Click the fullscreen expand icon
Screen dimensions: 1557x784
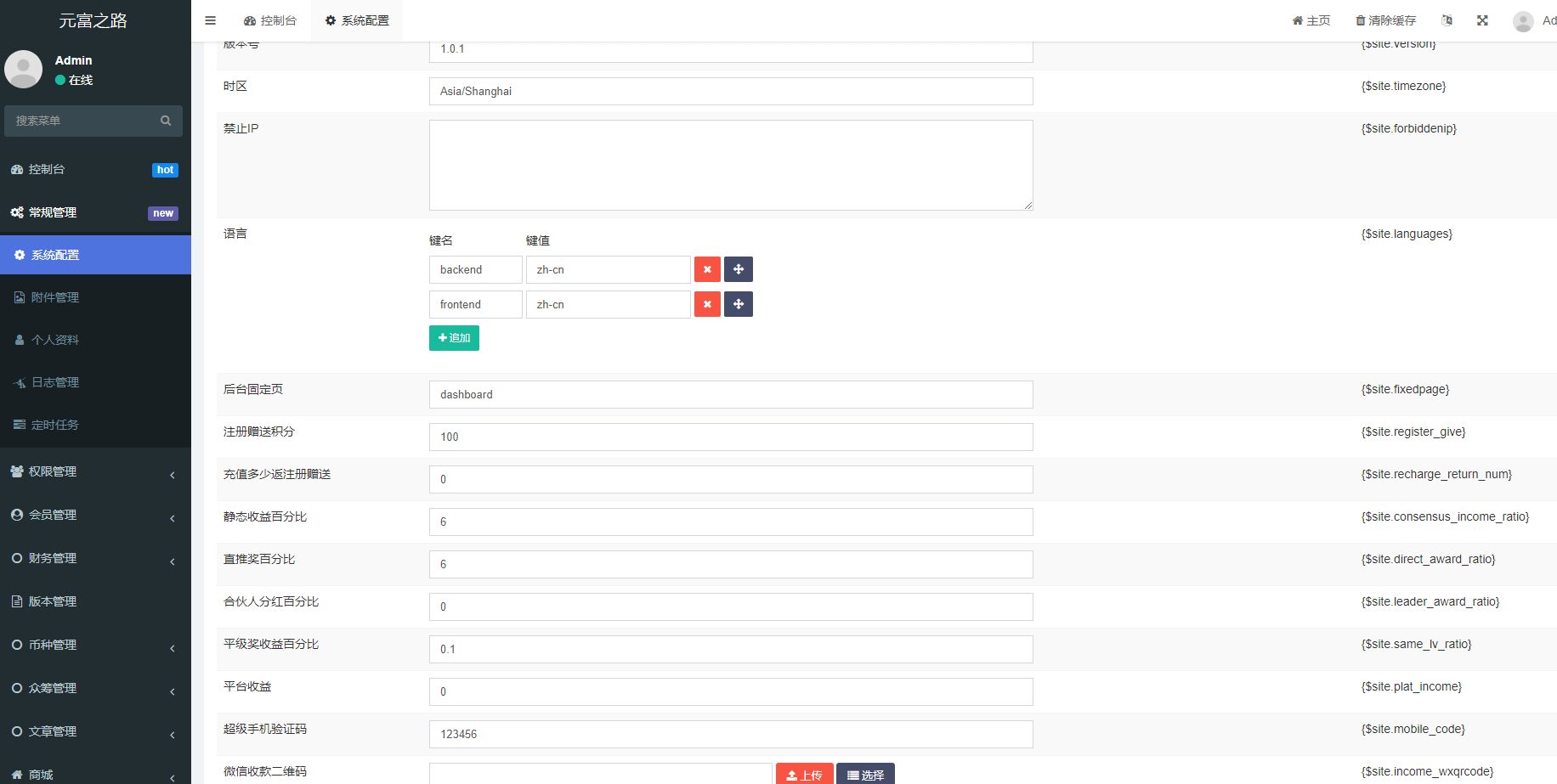tap(1482, 20)
